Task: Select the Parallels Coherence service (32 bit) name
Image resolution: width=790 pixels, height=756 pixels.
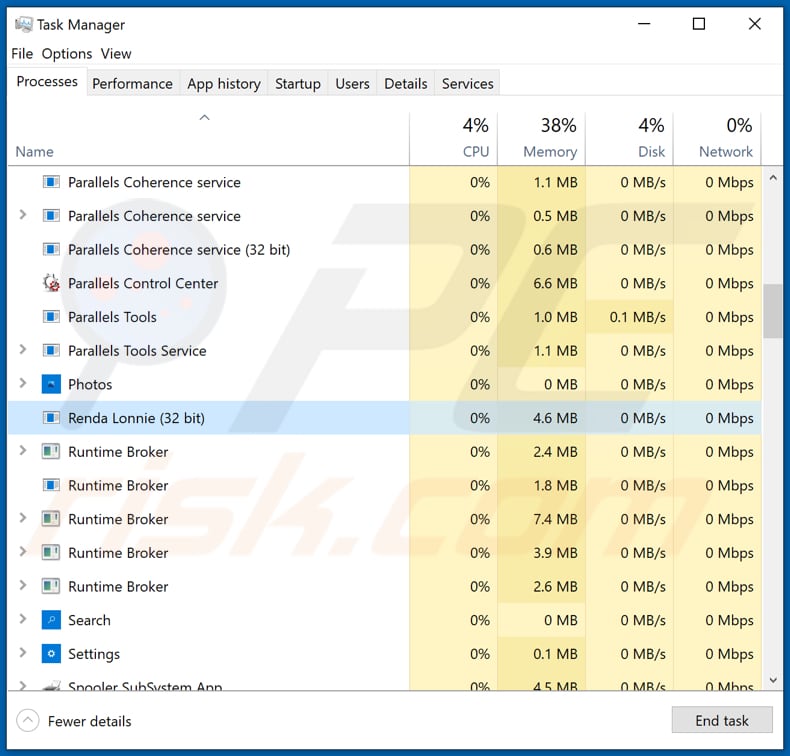Action: coord(179,249)
